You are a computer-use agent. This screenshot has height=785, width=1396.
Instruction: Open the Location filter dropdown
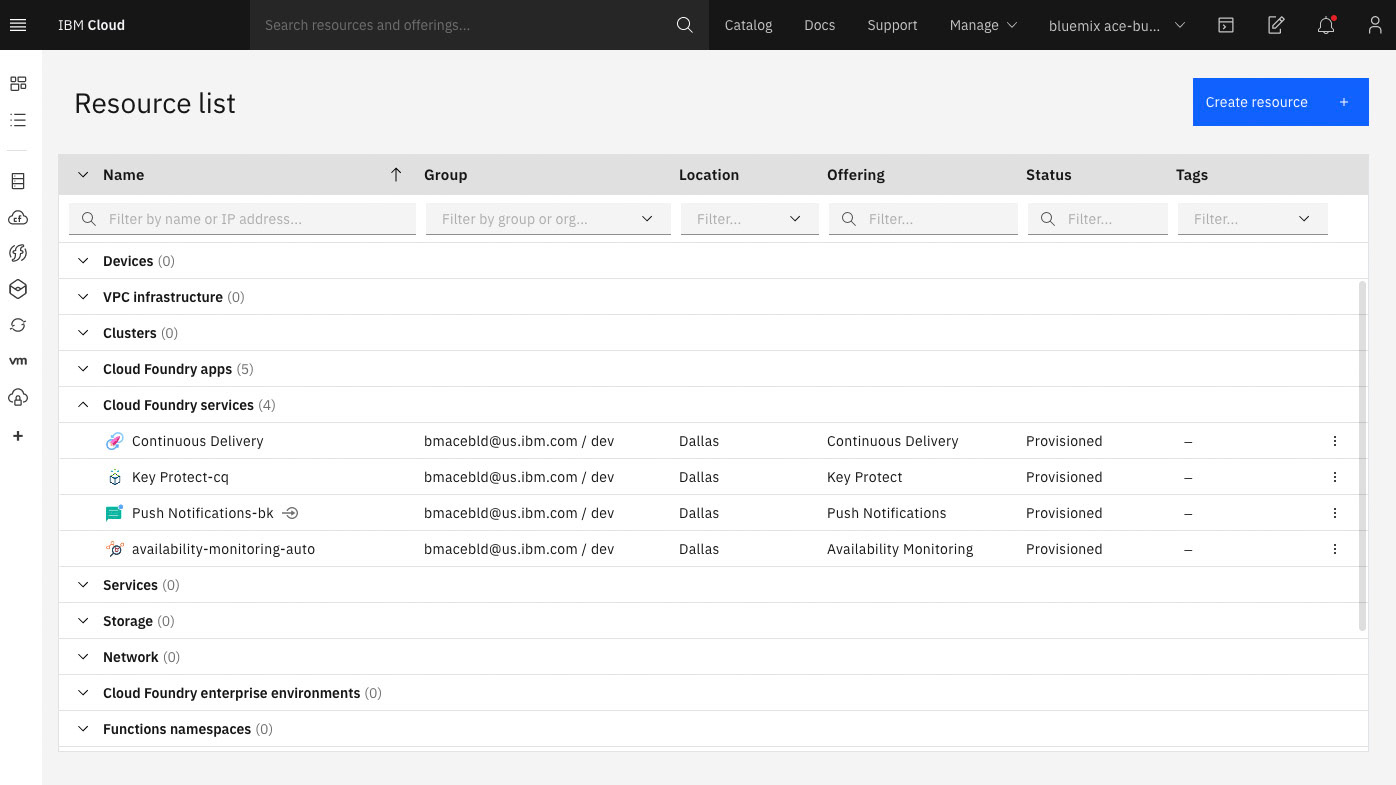749,219
